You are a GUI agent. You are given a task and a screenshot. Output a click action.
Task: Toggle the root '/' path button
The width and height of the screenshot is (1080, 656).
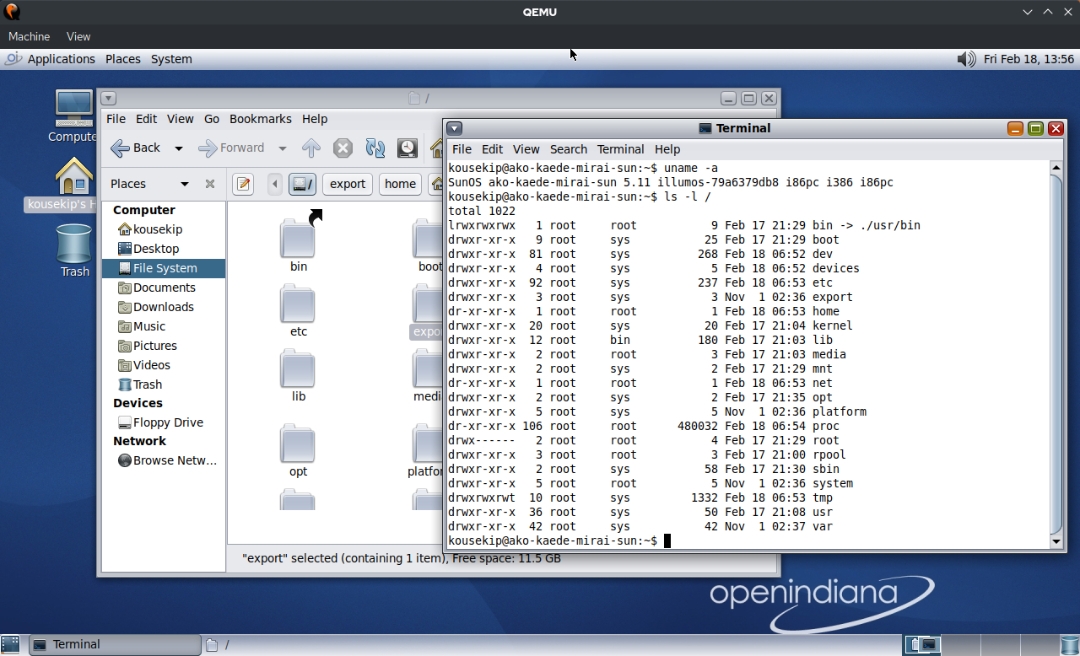(x=303, y=184)
